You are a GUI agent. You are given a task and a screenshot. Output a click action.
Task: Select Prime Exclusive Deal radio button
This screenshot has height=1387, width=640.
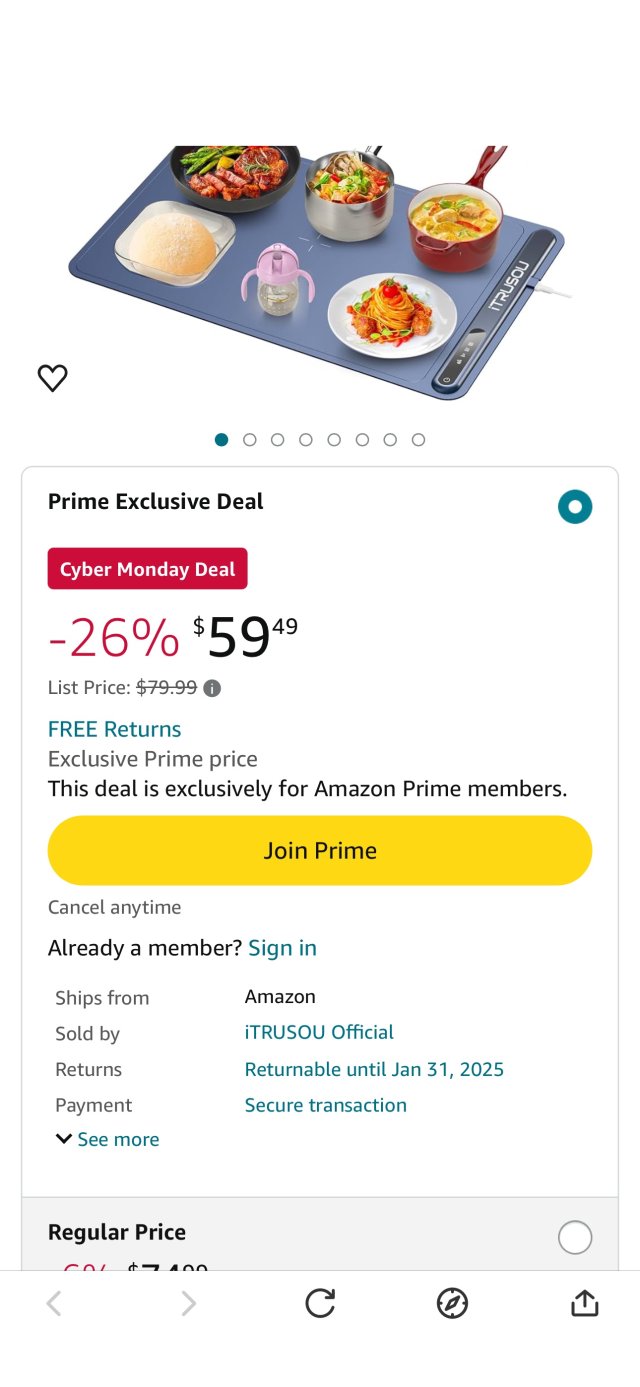pyautogui.click(x=575, y=507)
